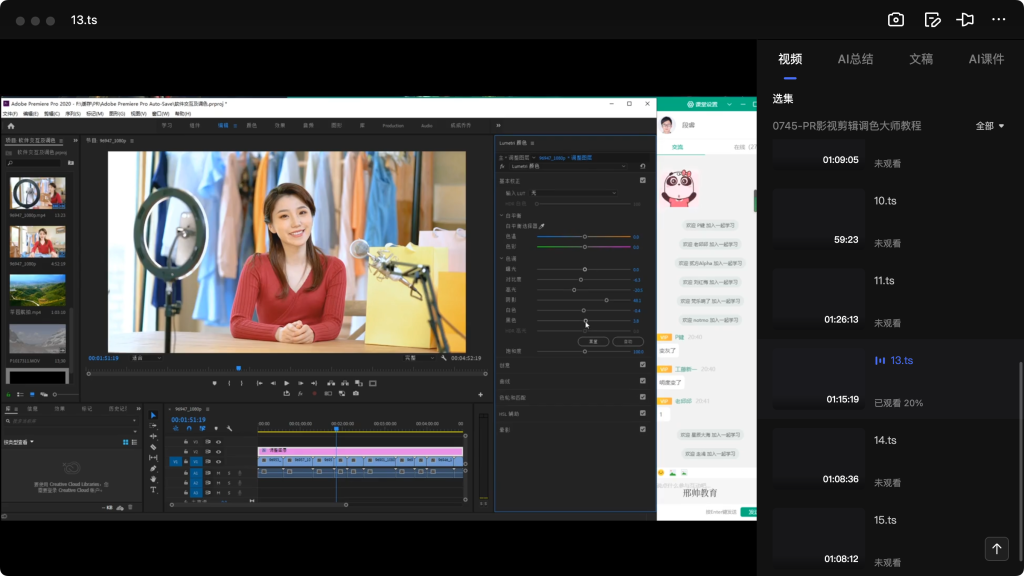
Task: Click the emoji icon in chat input
Action: 661,473
